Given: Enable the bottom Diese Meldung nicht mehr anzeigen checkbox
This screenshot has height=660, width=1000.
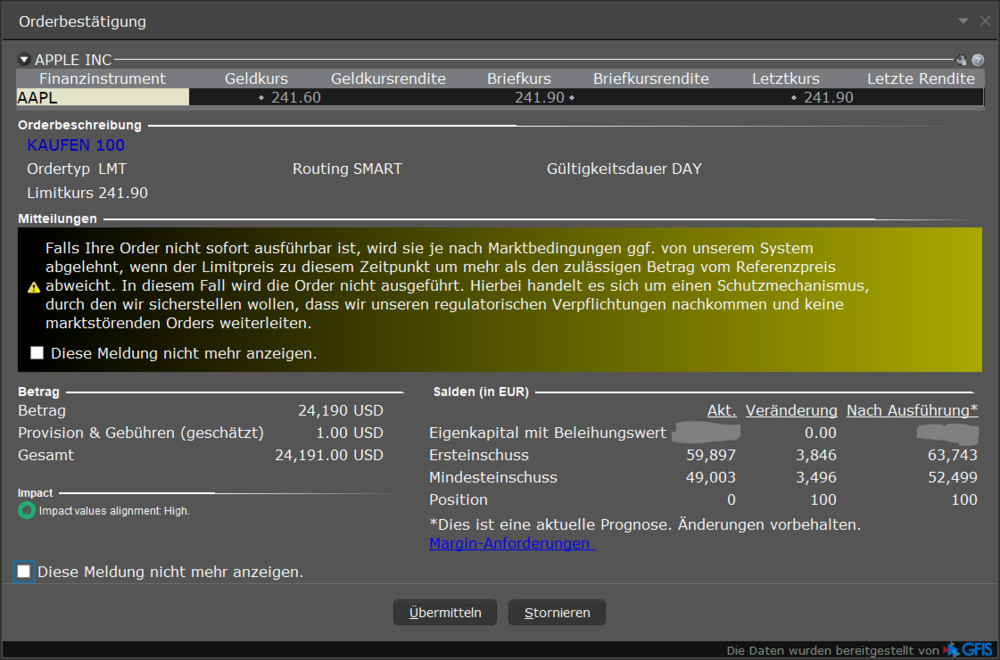Looking at the screenshot, I should click(x=23, y=571).
